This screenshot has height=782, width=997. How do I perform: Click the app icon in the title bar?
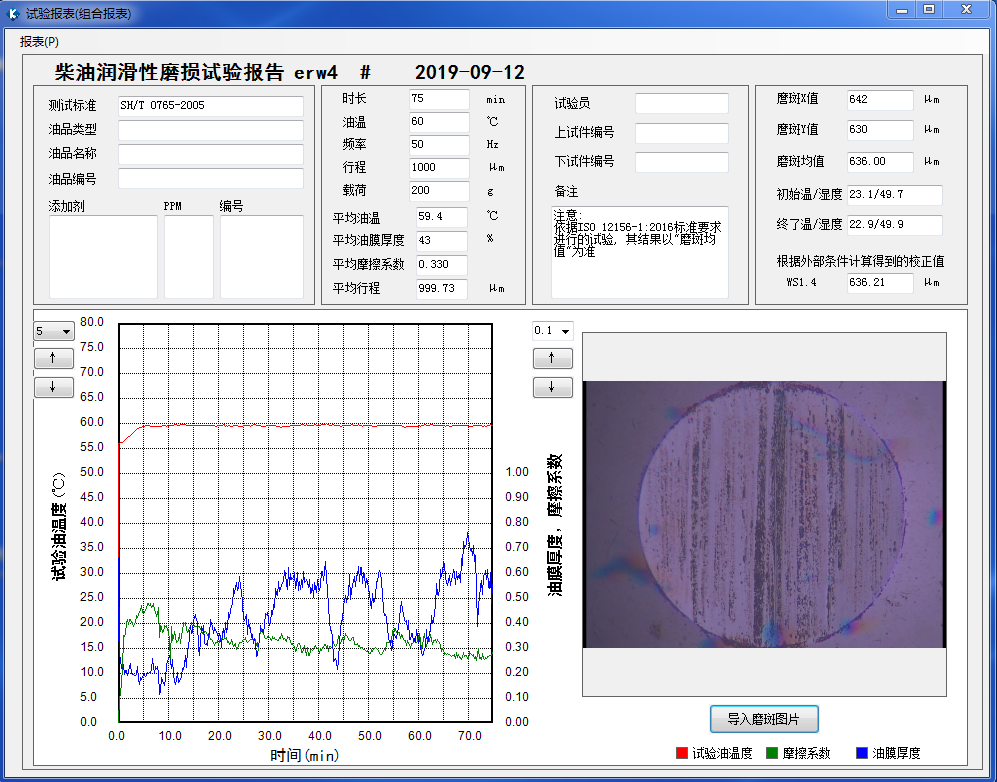pos(13,14)
